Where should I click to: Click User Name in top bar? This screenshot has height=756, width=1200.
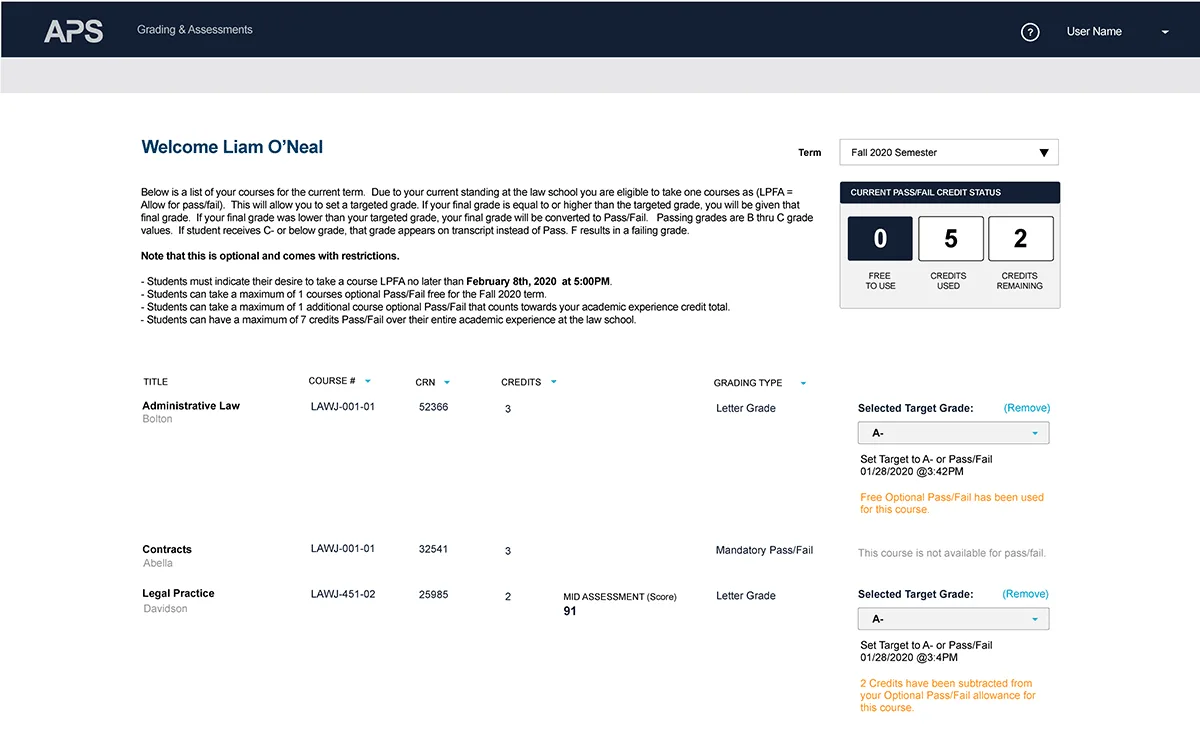tap(1094, 32)
